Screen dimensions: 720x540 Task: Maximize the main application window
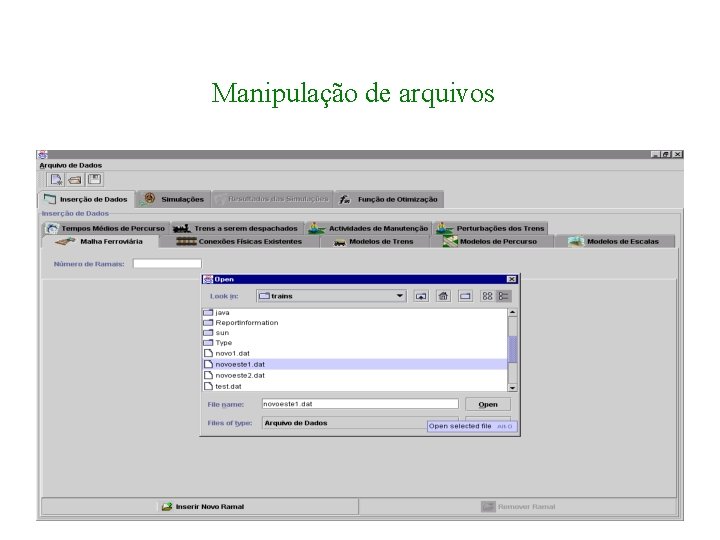pos(666,155)
